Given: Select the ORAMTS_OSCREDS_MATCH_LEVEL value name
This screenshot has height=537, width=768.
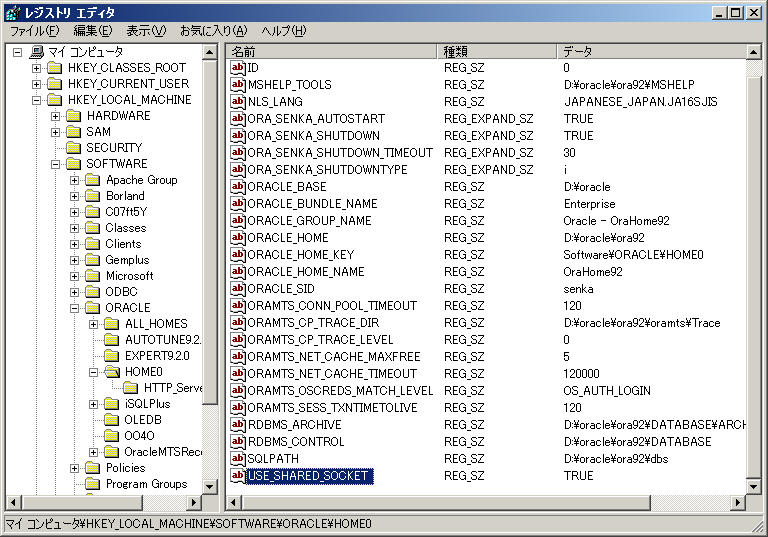Looking at the screenshot, I should click(340, 391).
